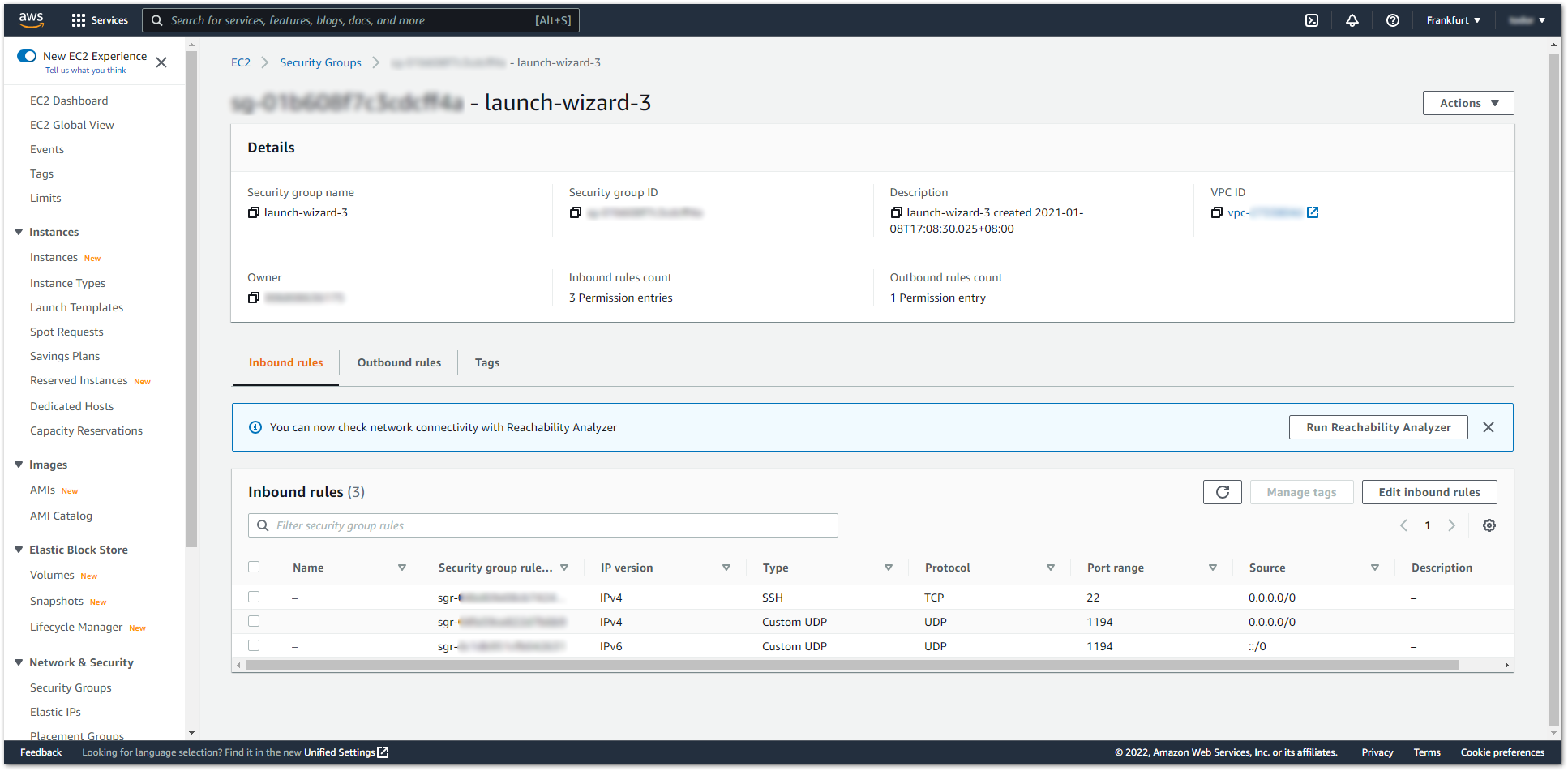Check the SSH rule row checkbox
The height and width of the screenshot is (771, 1568).
[254, 597]
